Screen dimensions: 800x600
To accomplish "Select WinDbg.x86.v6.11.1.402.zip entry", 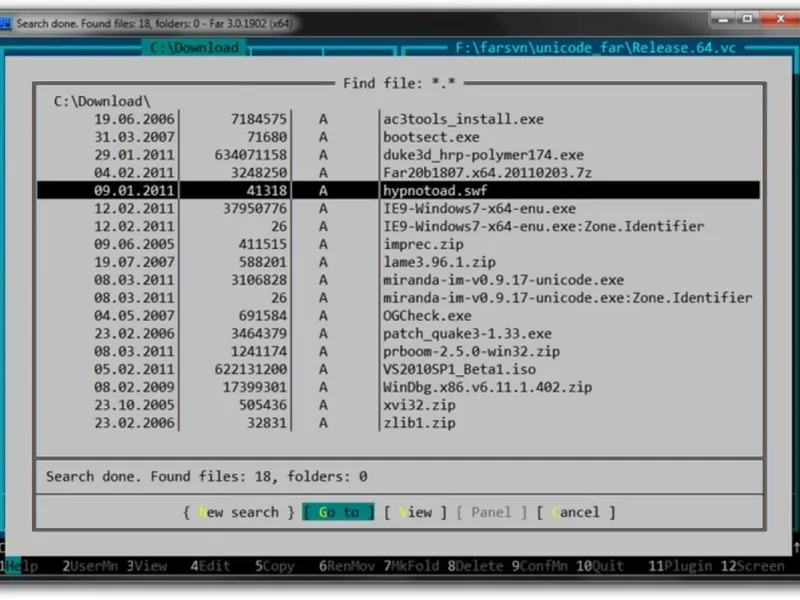I will [398, 387].
